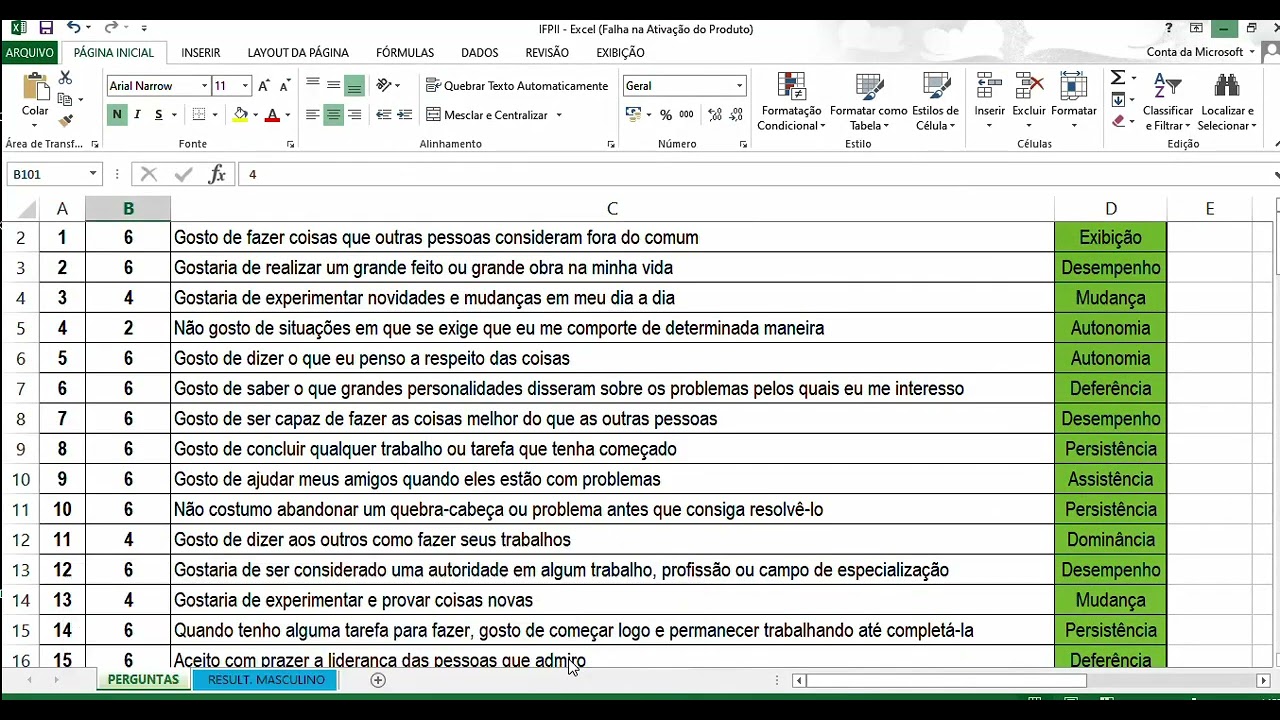Click Quebrar Texto Automaticamente
Image resolution: width=1280 pixels, height=720 pixels.
point(517,86)
